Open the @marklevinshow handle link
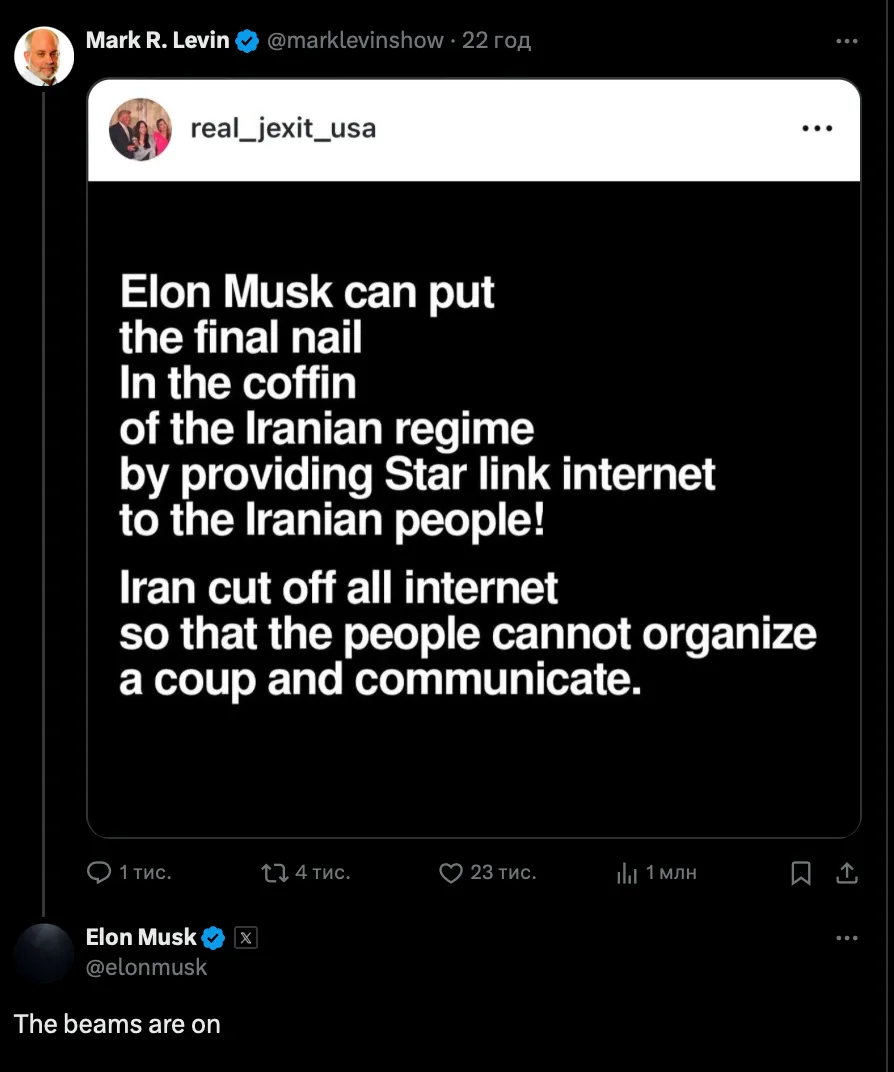Screen dimensions: 894x1072 355,41
